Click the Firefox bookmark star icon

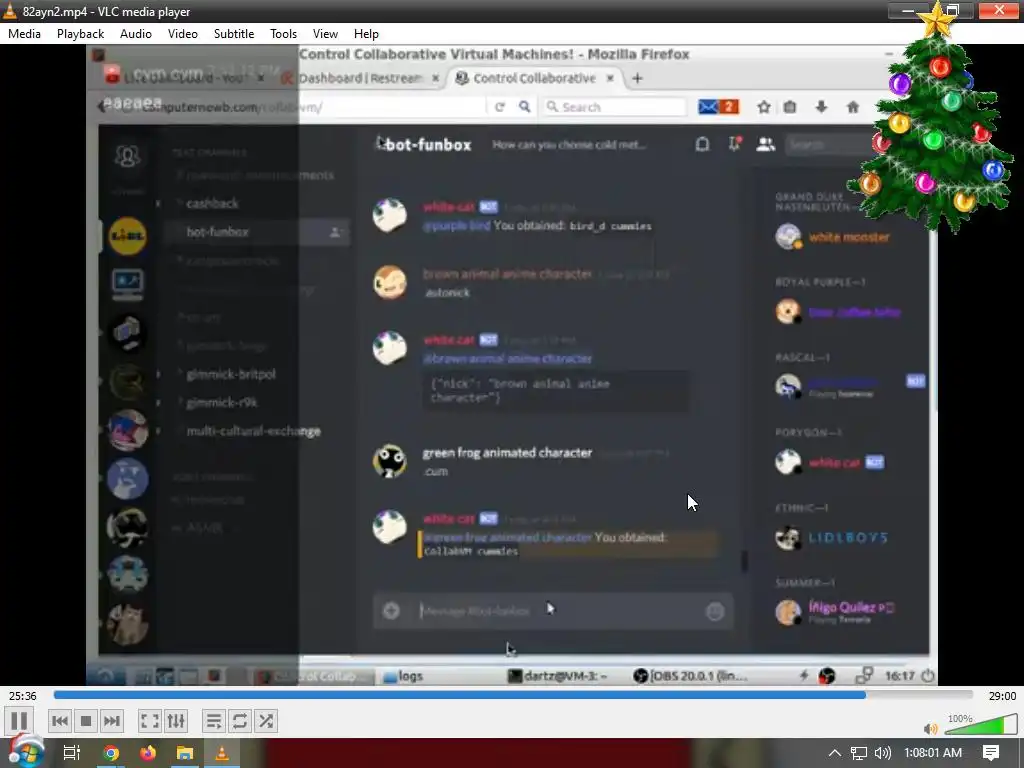pyautogui.click(x=763, y=107)
